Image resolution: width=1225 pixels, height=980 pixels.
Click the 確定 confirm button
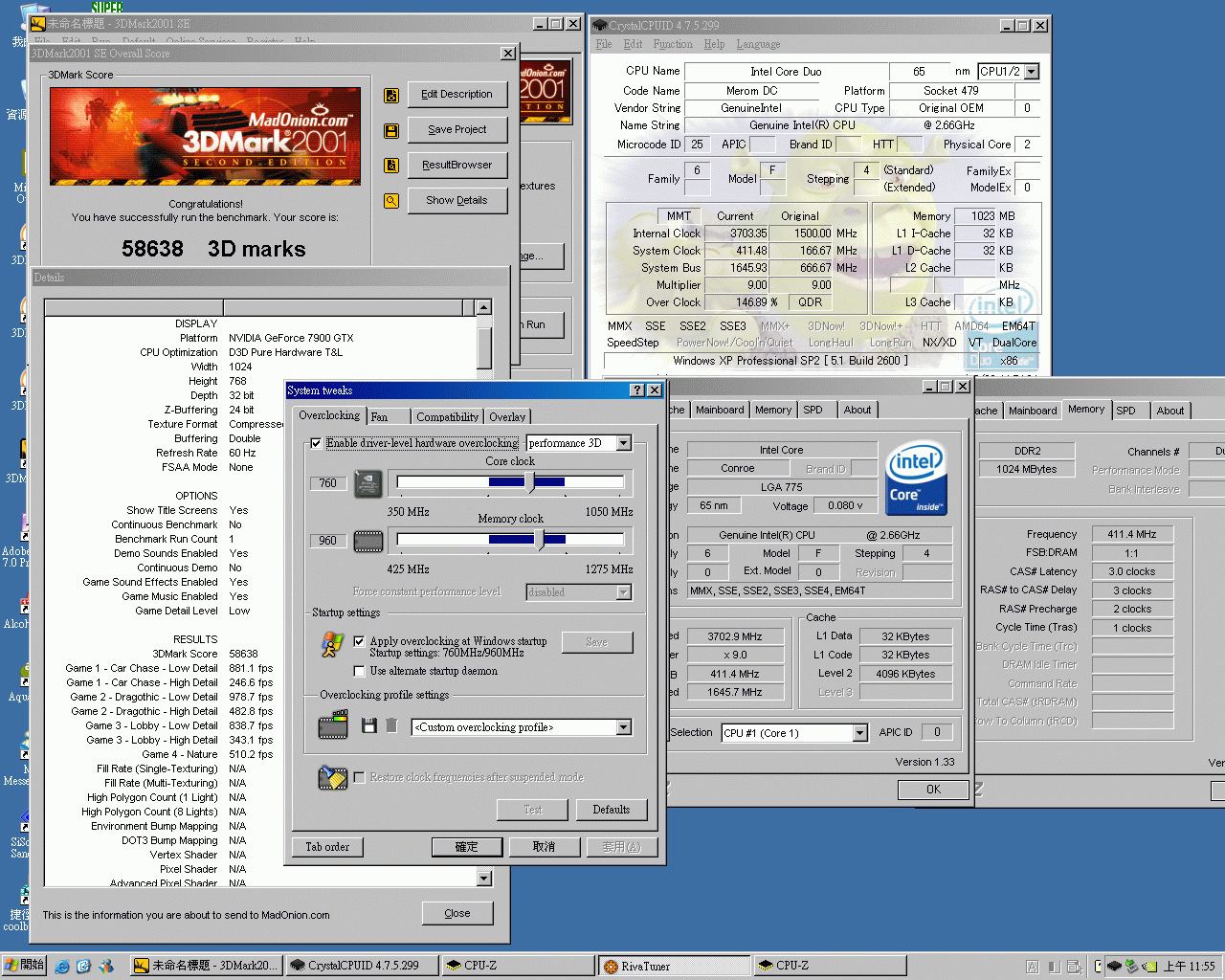(466, 847)
